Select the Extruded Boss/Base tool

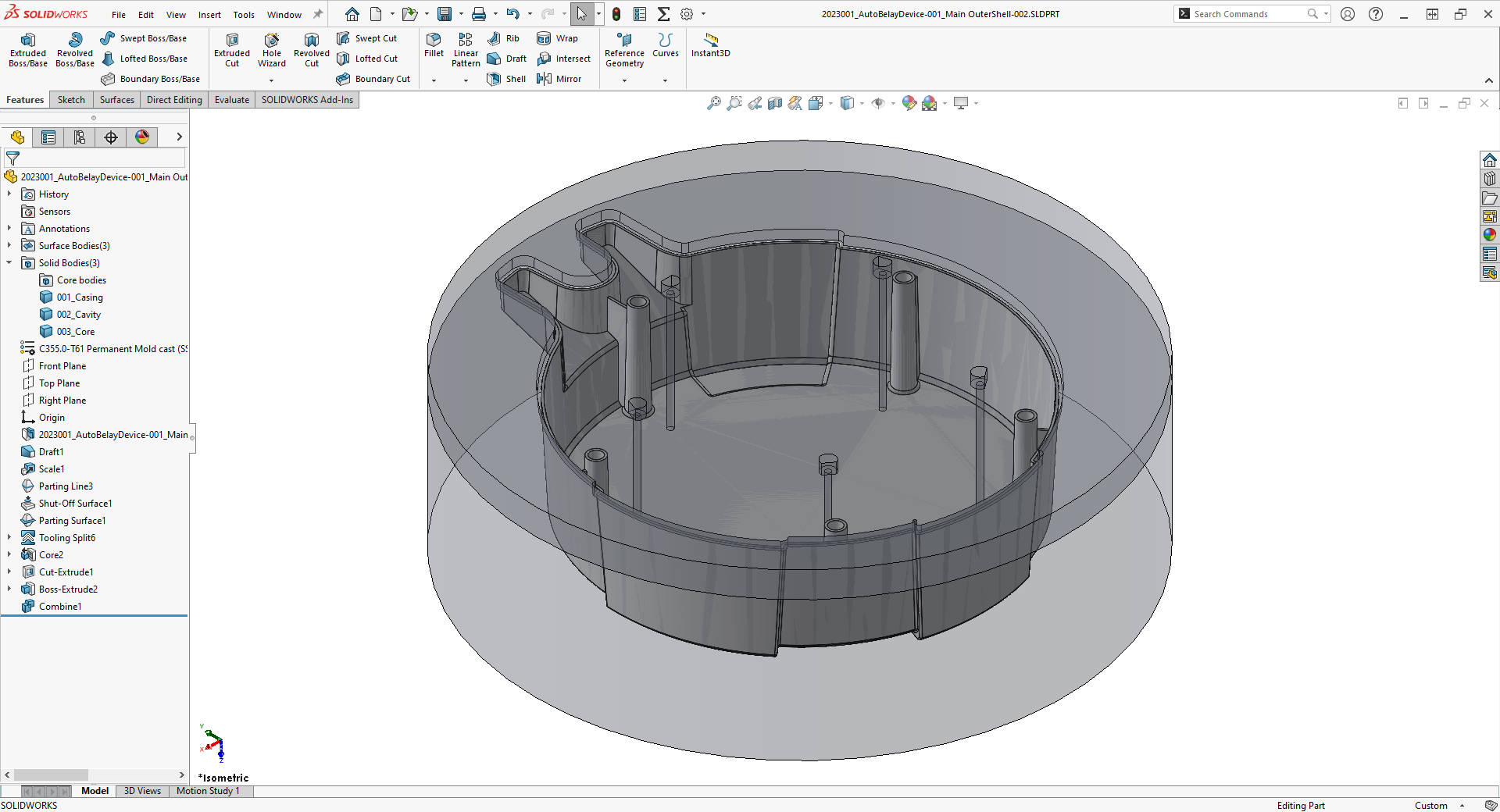[x=27, y=49]
